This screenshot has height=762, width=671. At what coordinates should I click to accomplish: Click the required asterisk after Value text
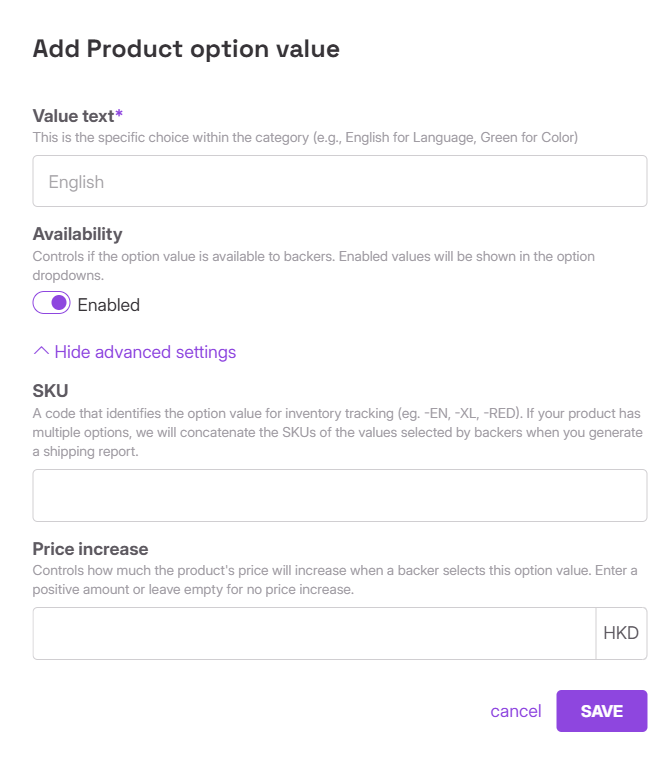click(119, 115)
